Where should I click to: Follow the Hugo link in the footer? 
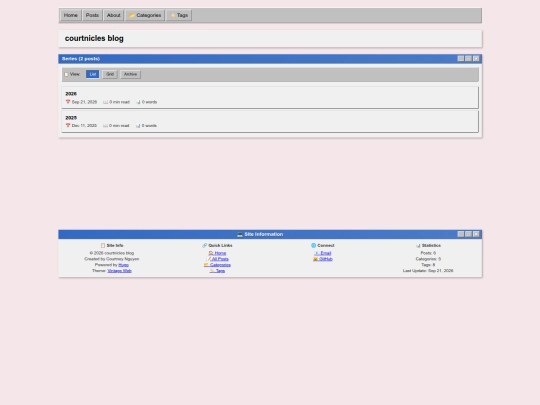[x=123, y=265]
